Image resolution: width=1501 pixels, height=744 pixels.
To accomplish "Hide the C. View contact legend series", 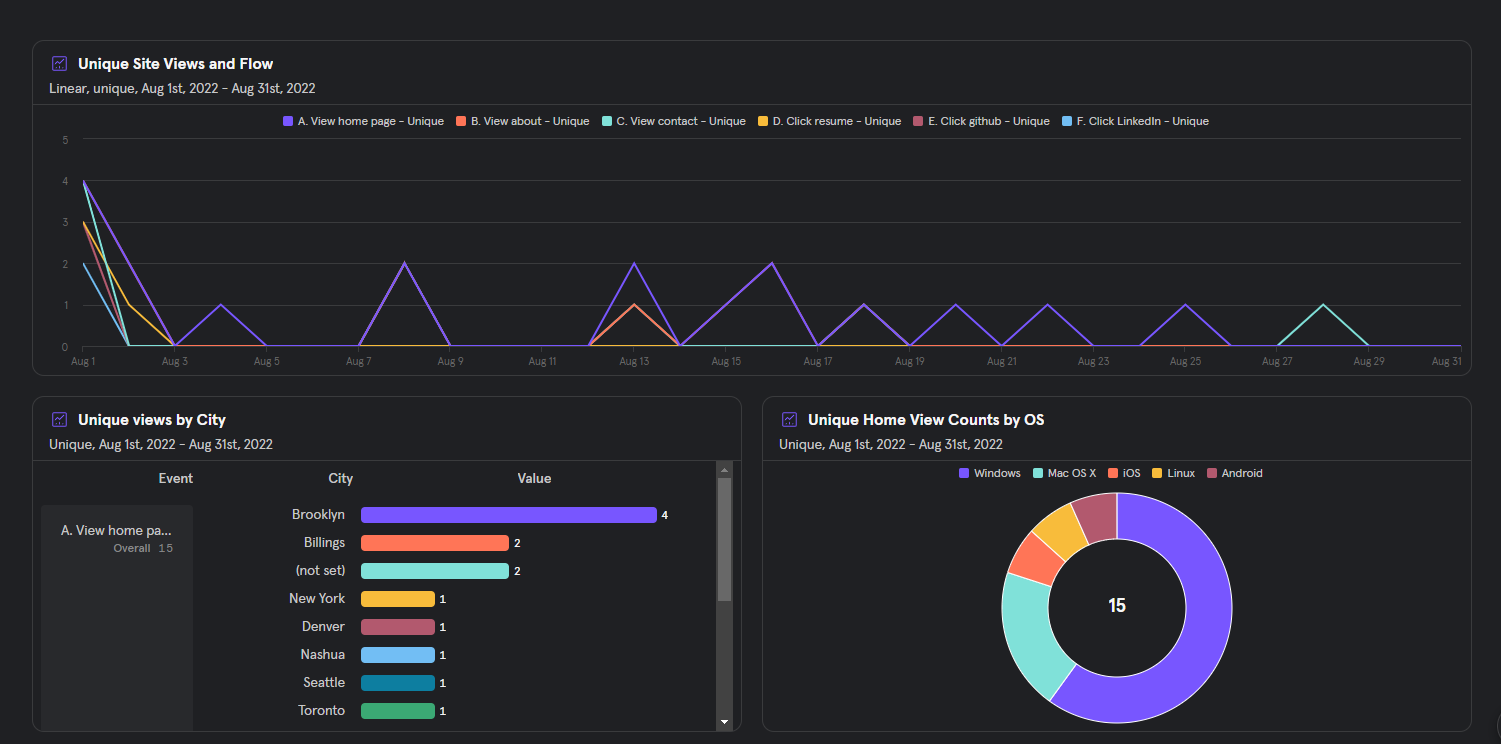I will 674,121.
